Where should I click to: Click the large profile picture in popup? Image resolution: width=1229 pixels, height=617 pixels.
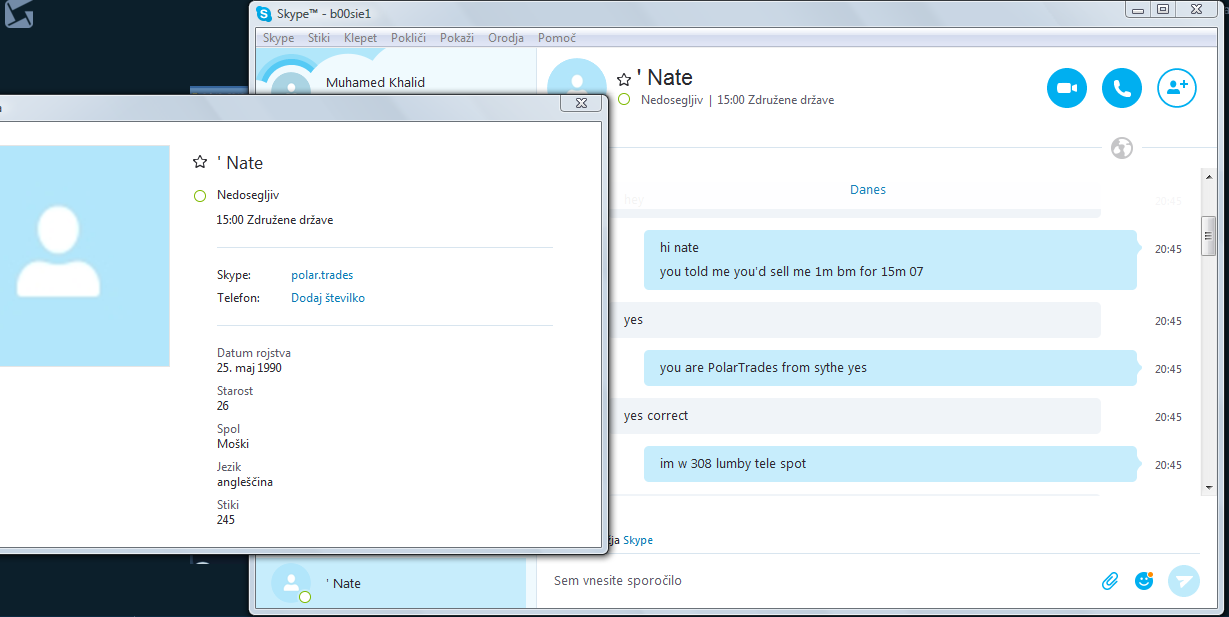pos(85,255)
